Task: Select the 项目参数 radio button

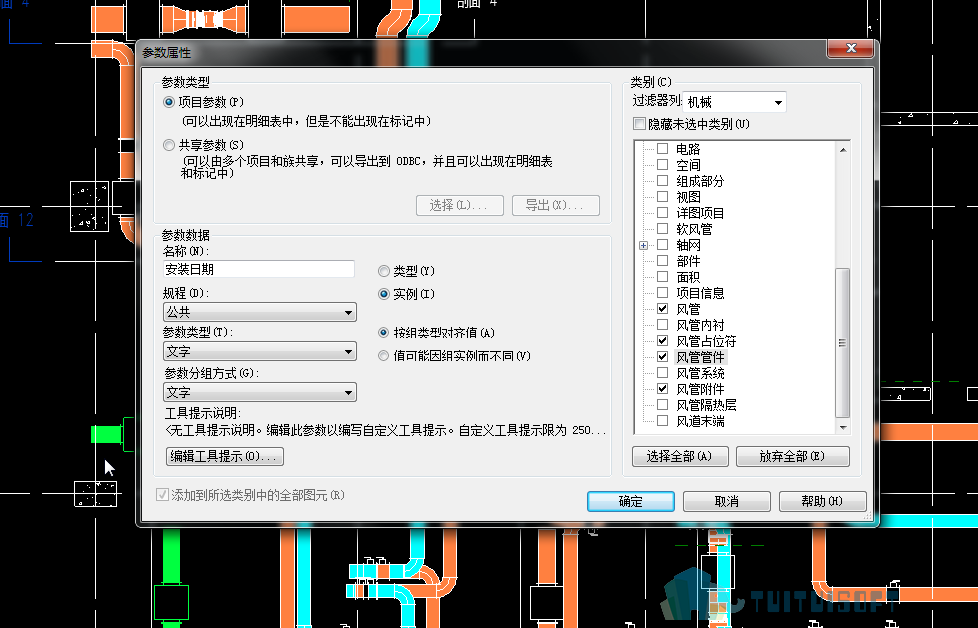Action: [168, 102]
